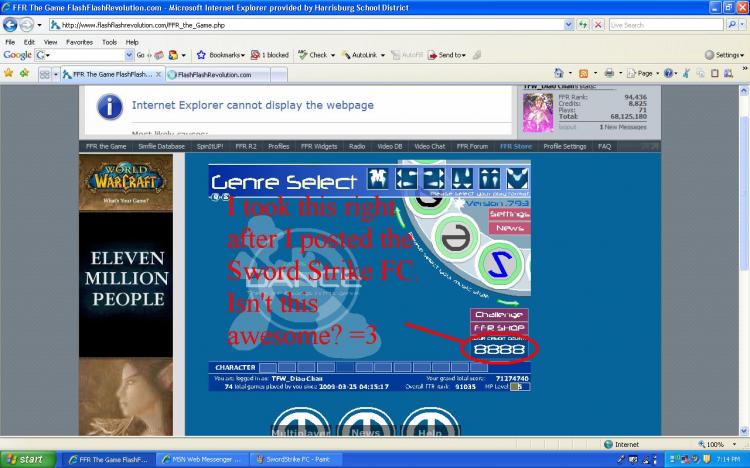Viewport: 750px width, 468px height.
Task: Open the FAQ nav link
Action: [604, 146]
